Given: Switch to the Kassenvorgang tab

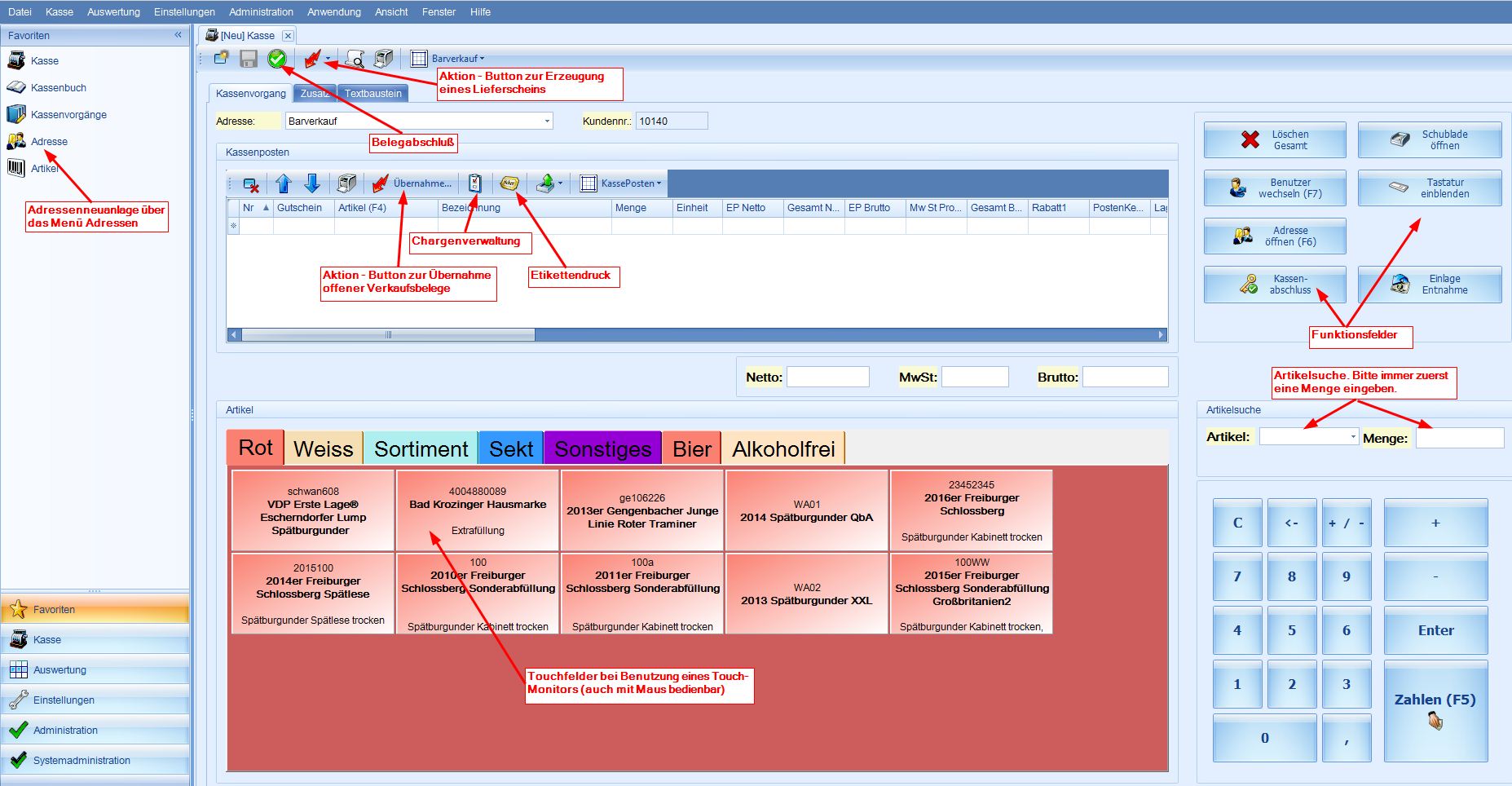Looking at the screenshot, I should pos(251,94).
